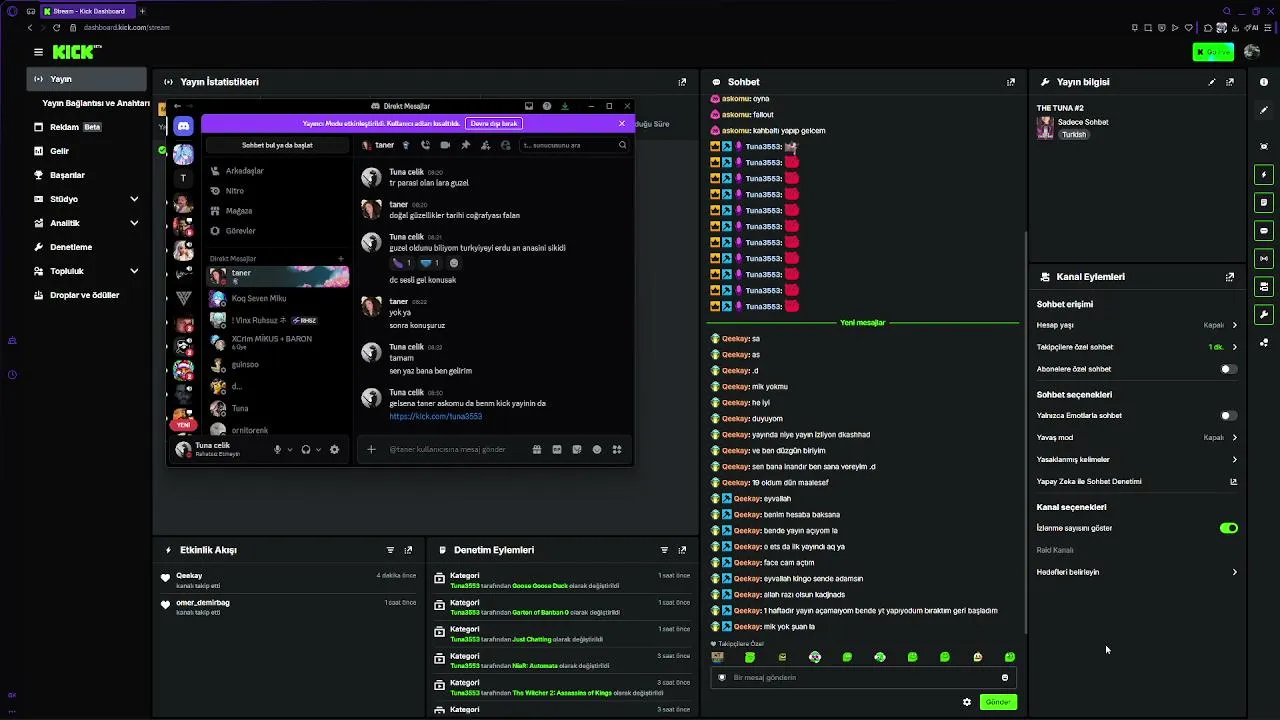
Task: Start a video call with taner in Discord
Action: pyautogui.click(x=445, y=145)
